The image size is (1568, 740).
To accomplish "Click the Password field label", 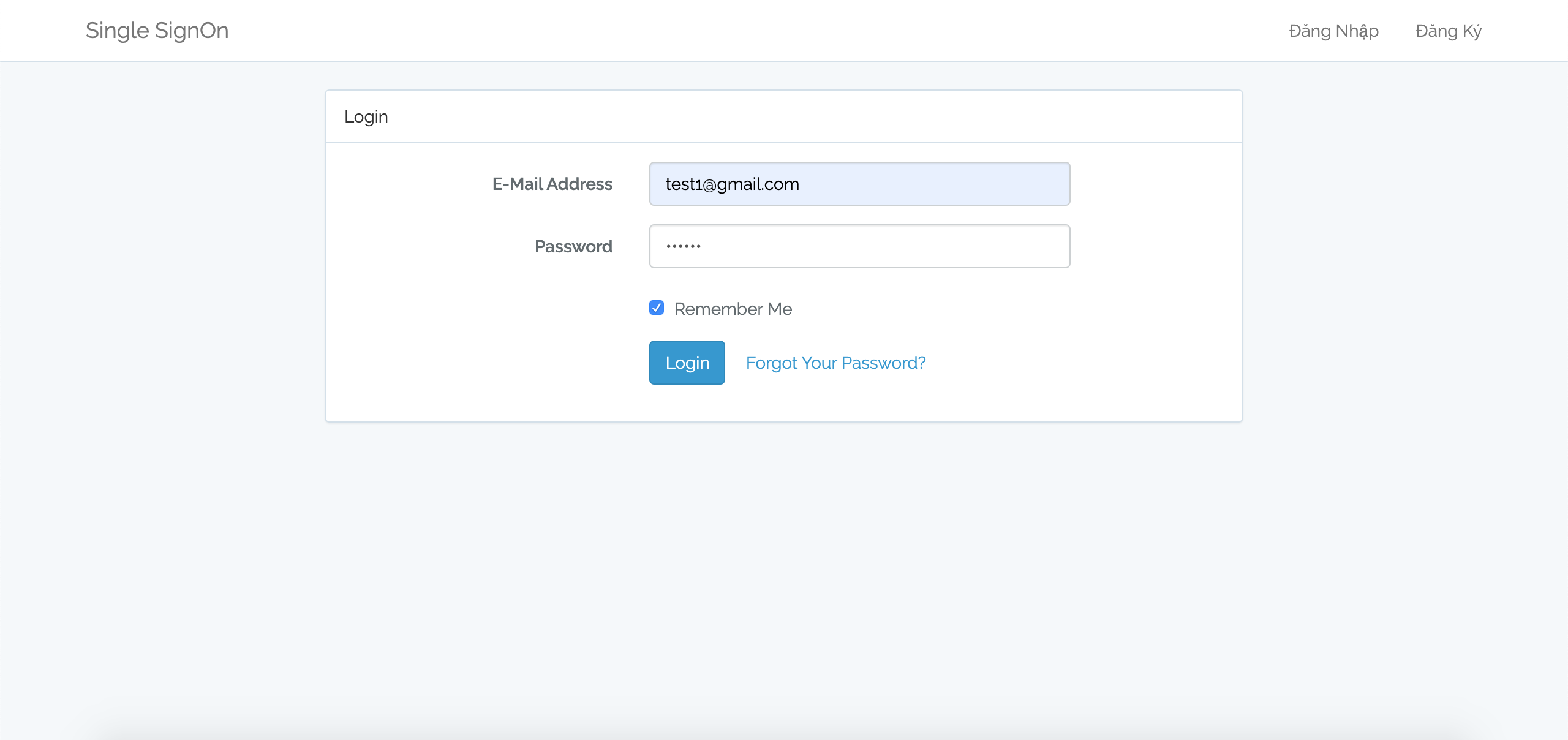I will [573, 246].
